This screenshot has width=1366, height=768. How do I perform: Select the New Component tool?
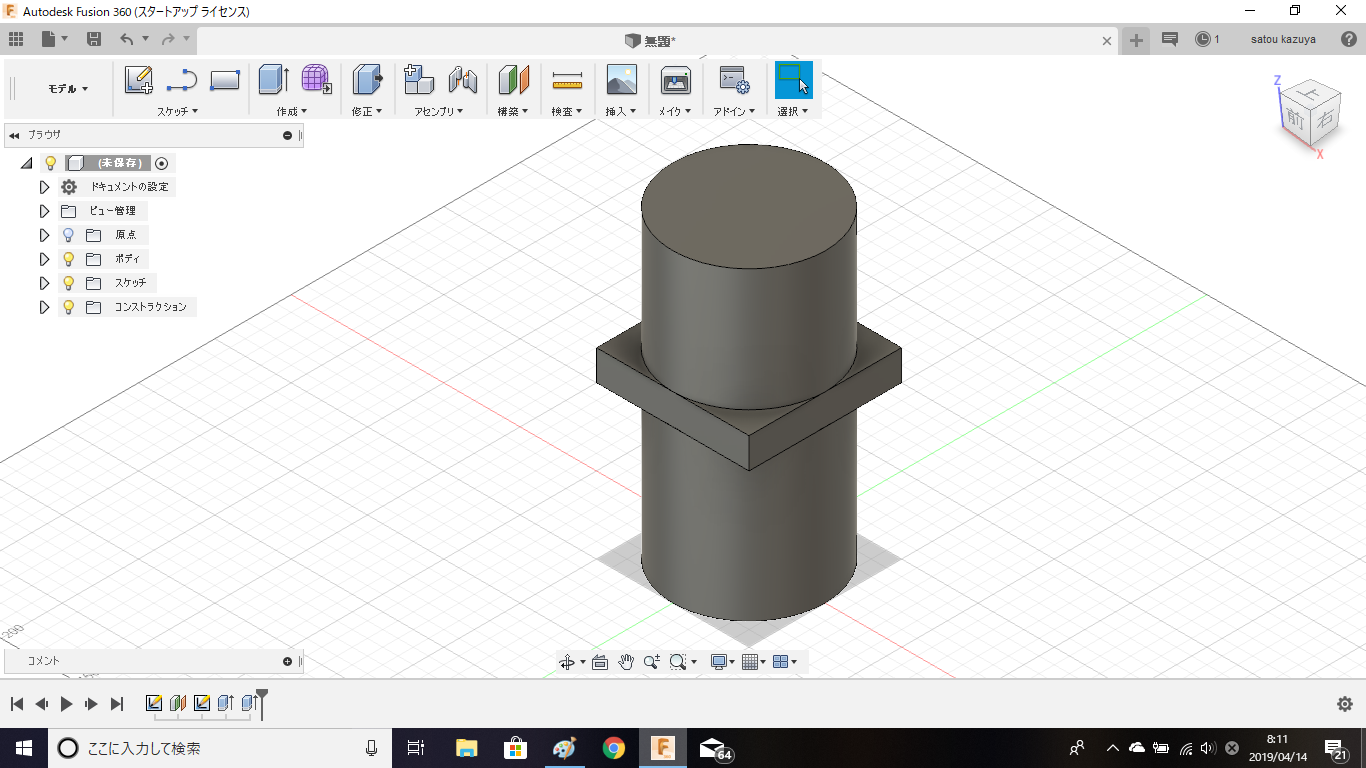pos(418,80)
